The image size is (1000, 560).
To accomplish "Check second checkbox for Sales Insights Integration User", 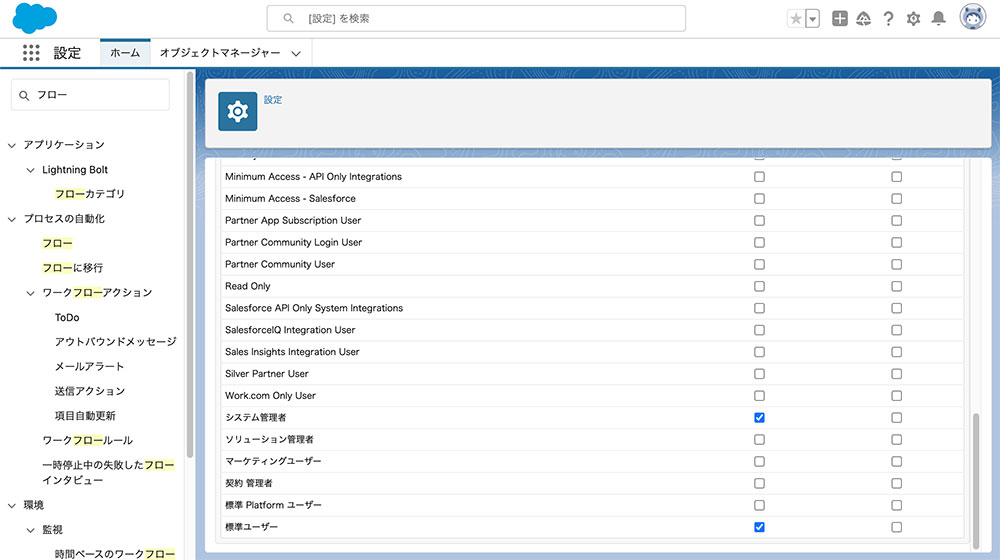I will (896, 352).
